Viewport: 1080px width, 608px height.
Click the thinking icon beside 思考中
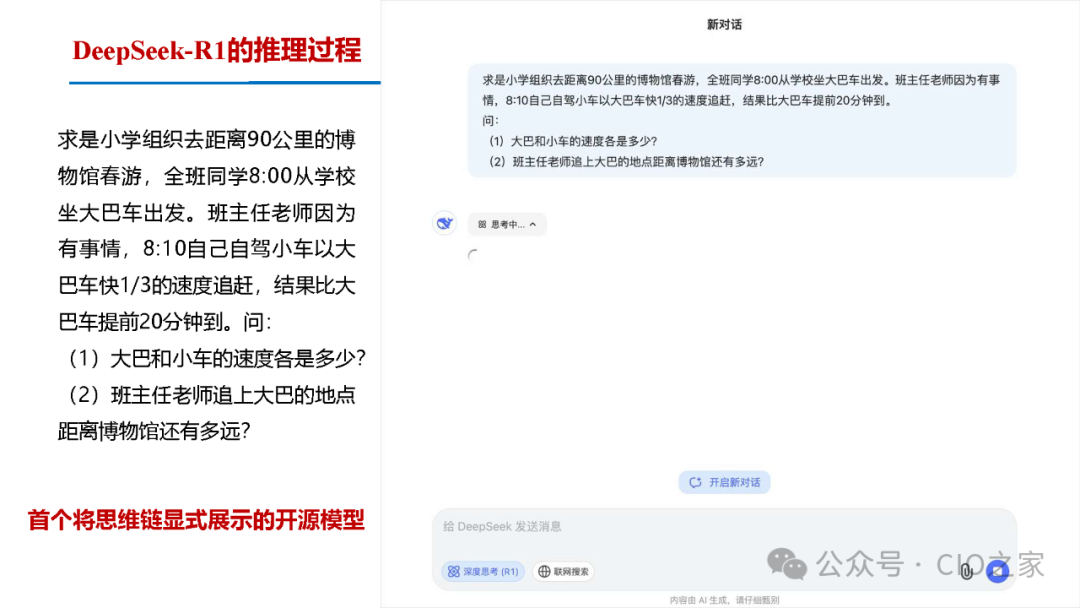tap(482, 224)
